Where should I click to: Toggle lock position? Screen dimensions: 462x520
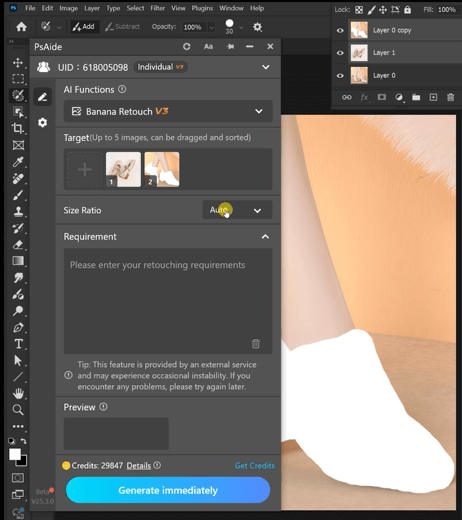click(x=383, y=10)
